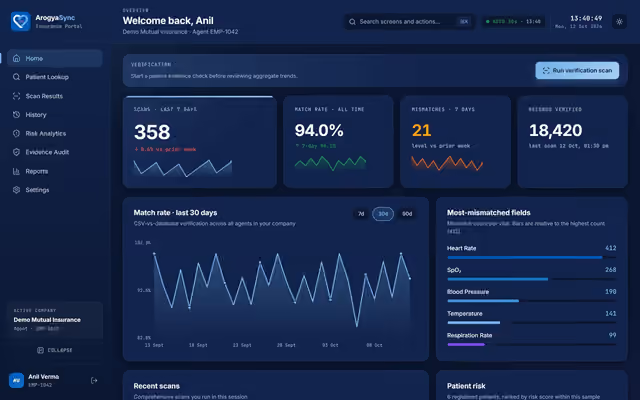Click the Welcome back, Anil heading
The height and width of the screenshot is (400, 640).
click(x=168, y=21)
